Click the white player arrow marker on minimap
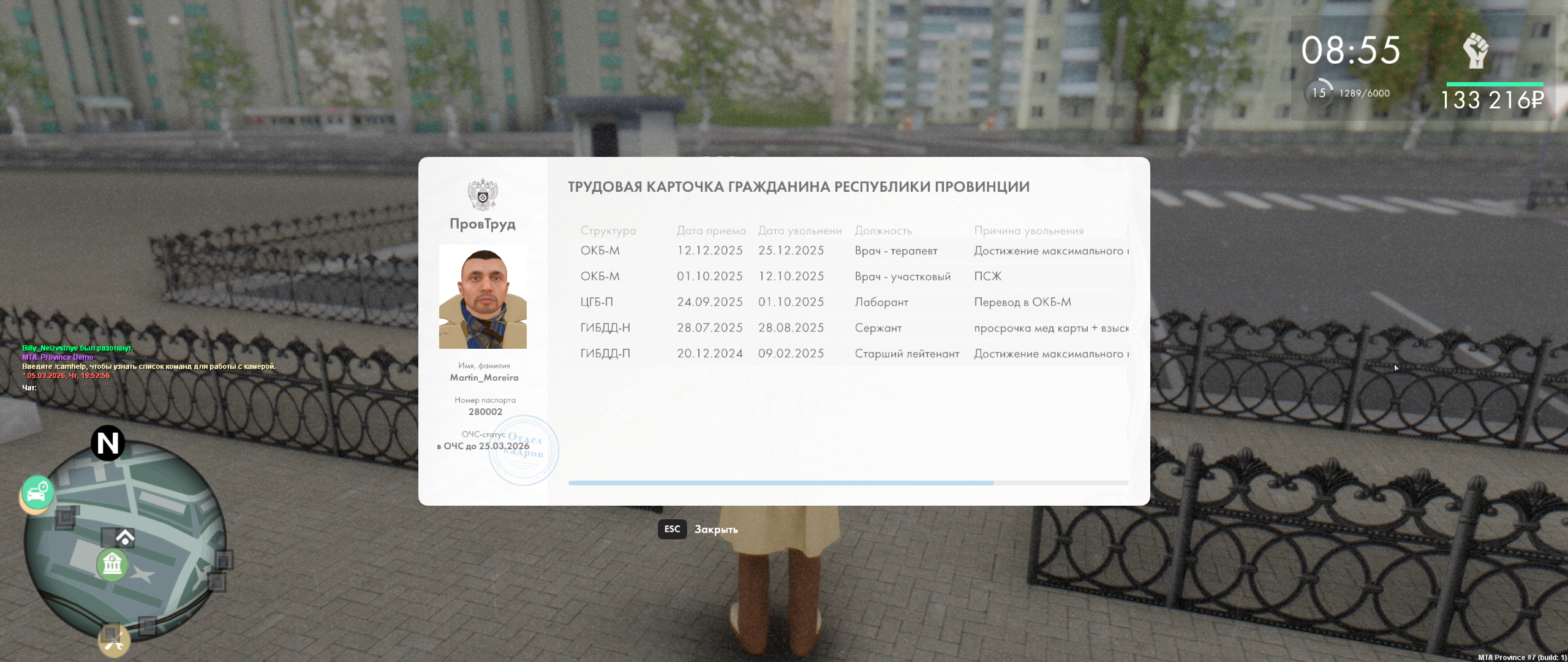1568x662 pixels. coord(125,538)
